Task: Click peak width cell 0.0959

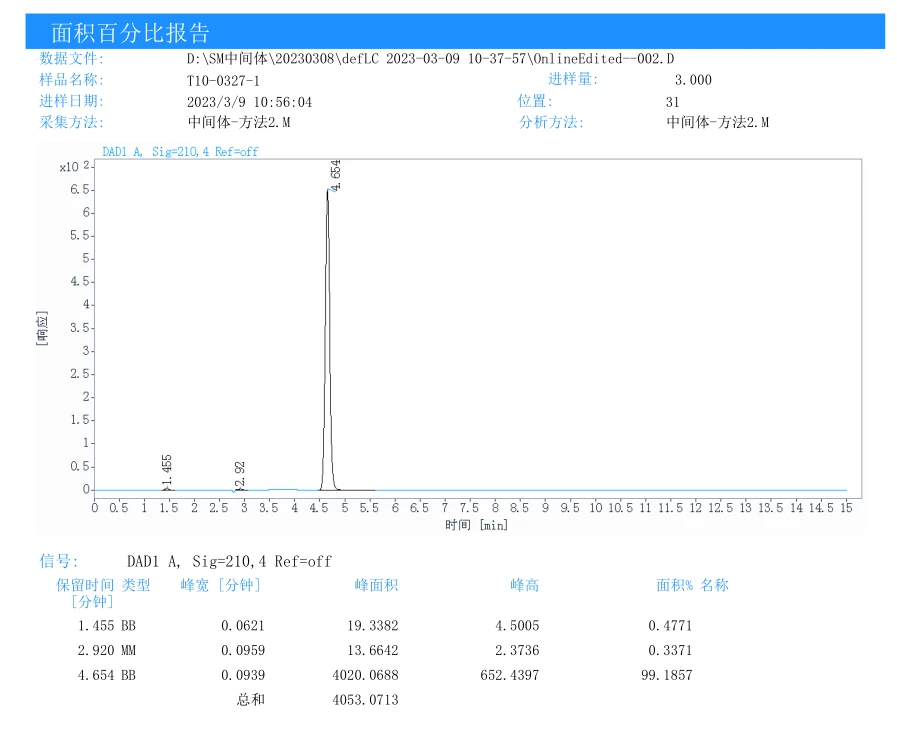Action: click(243, 650)
